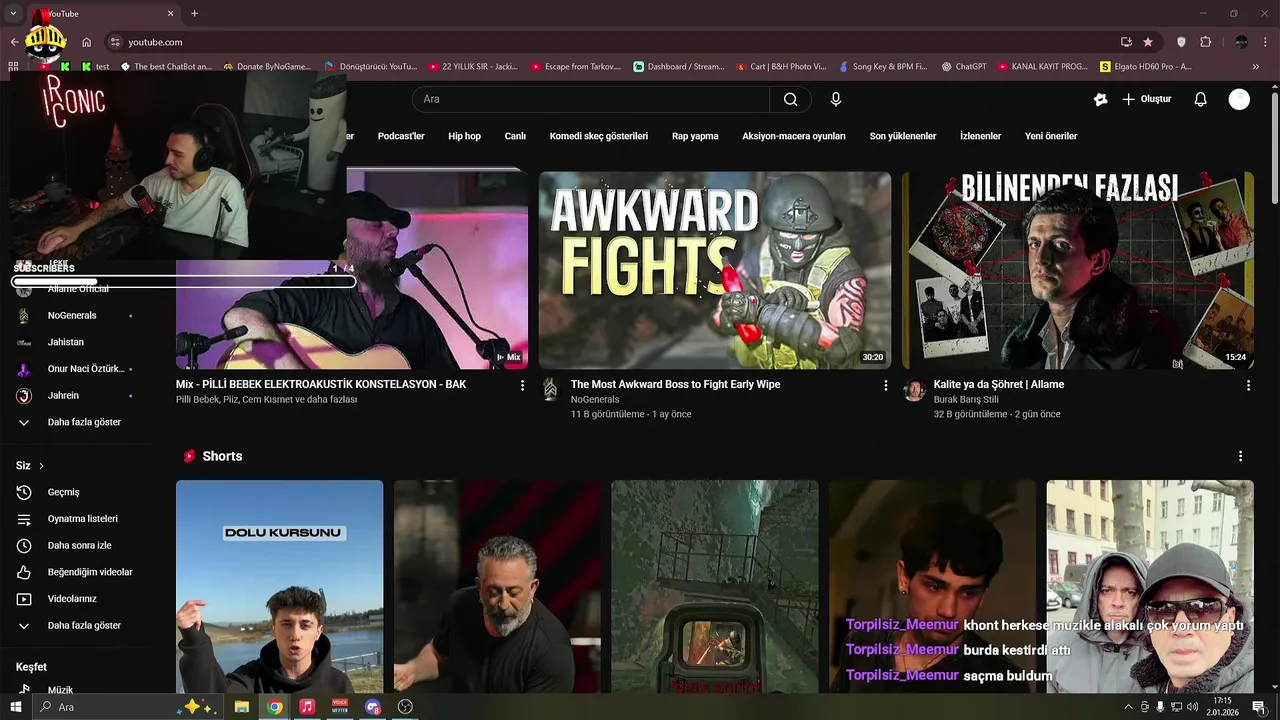Open Chrome extensions puzzle icon
The width and height of the screenshot is (1280, 720).
[1205, 42]
